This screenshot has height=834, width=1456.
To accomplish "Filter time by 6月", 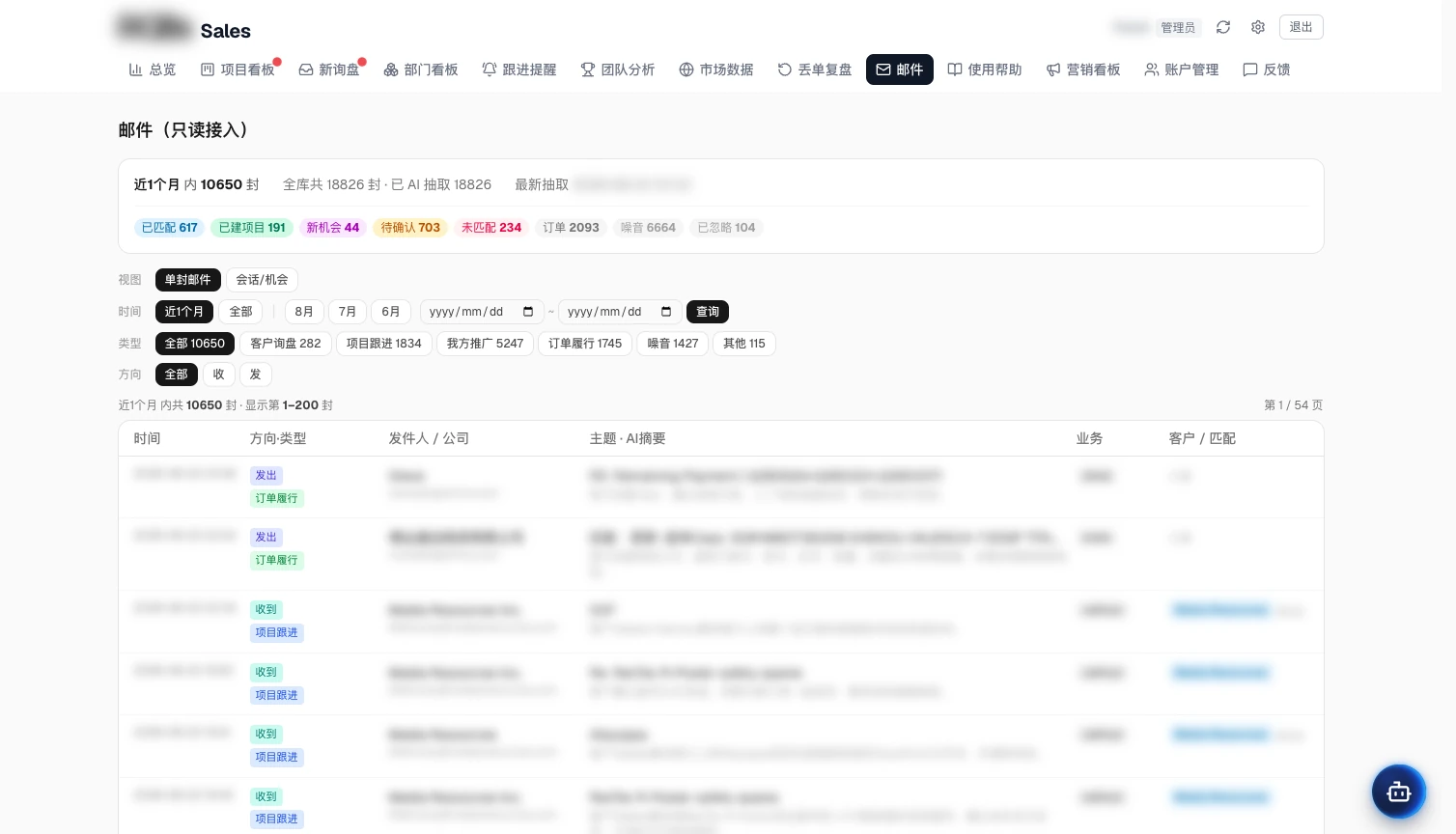I will 391,312.
